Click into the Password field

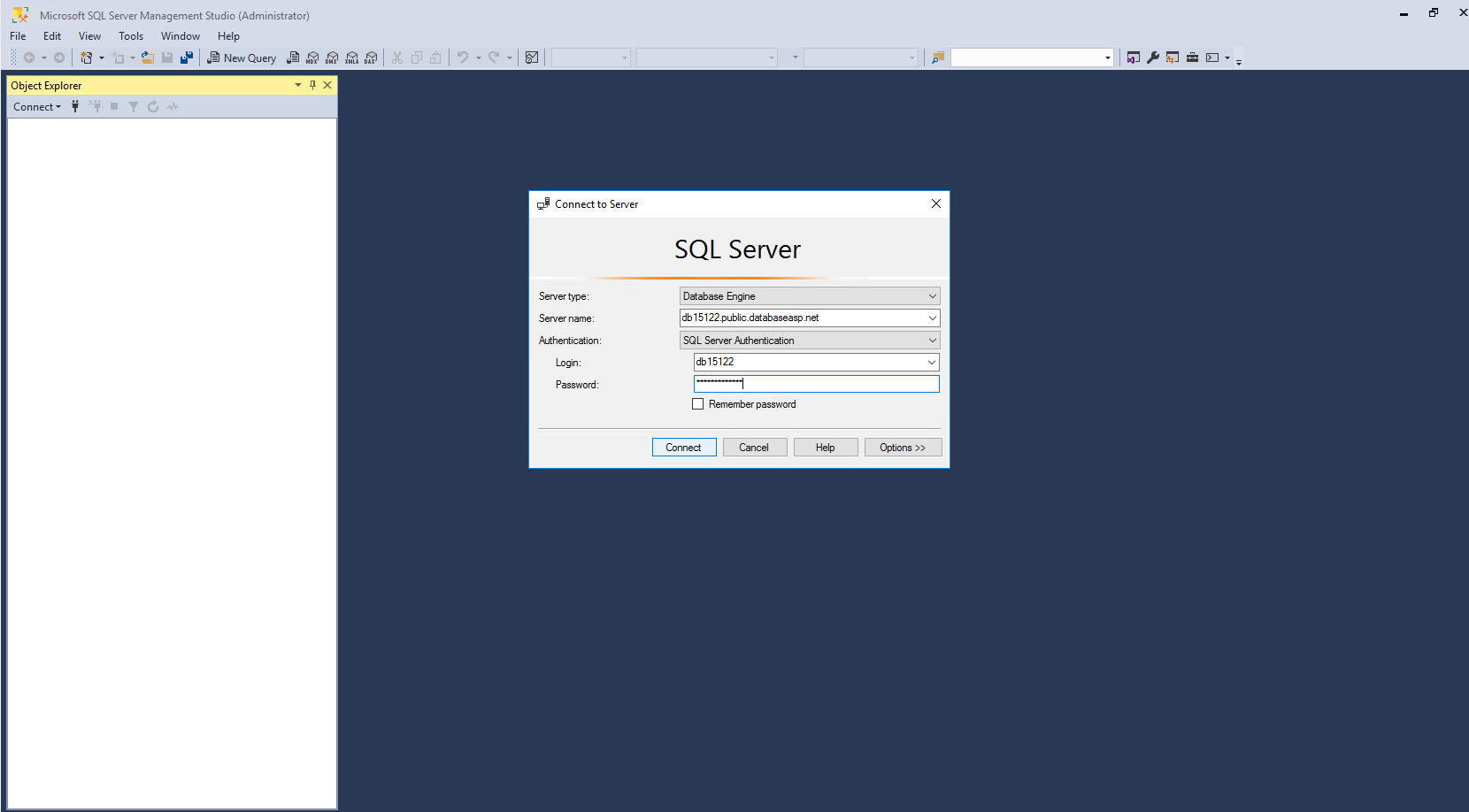tap(816, 384)
